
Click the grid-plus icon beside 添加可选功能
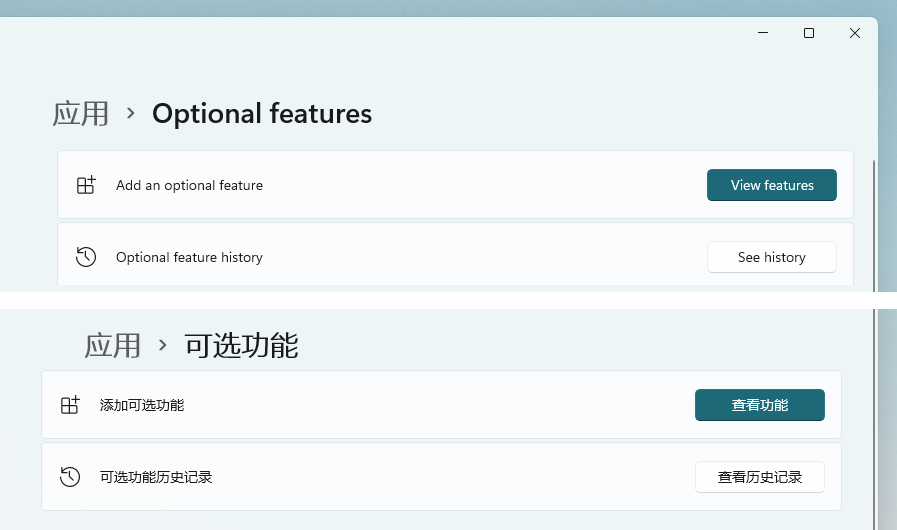[70, 405]
